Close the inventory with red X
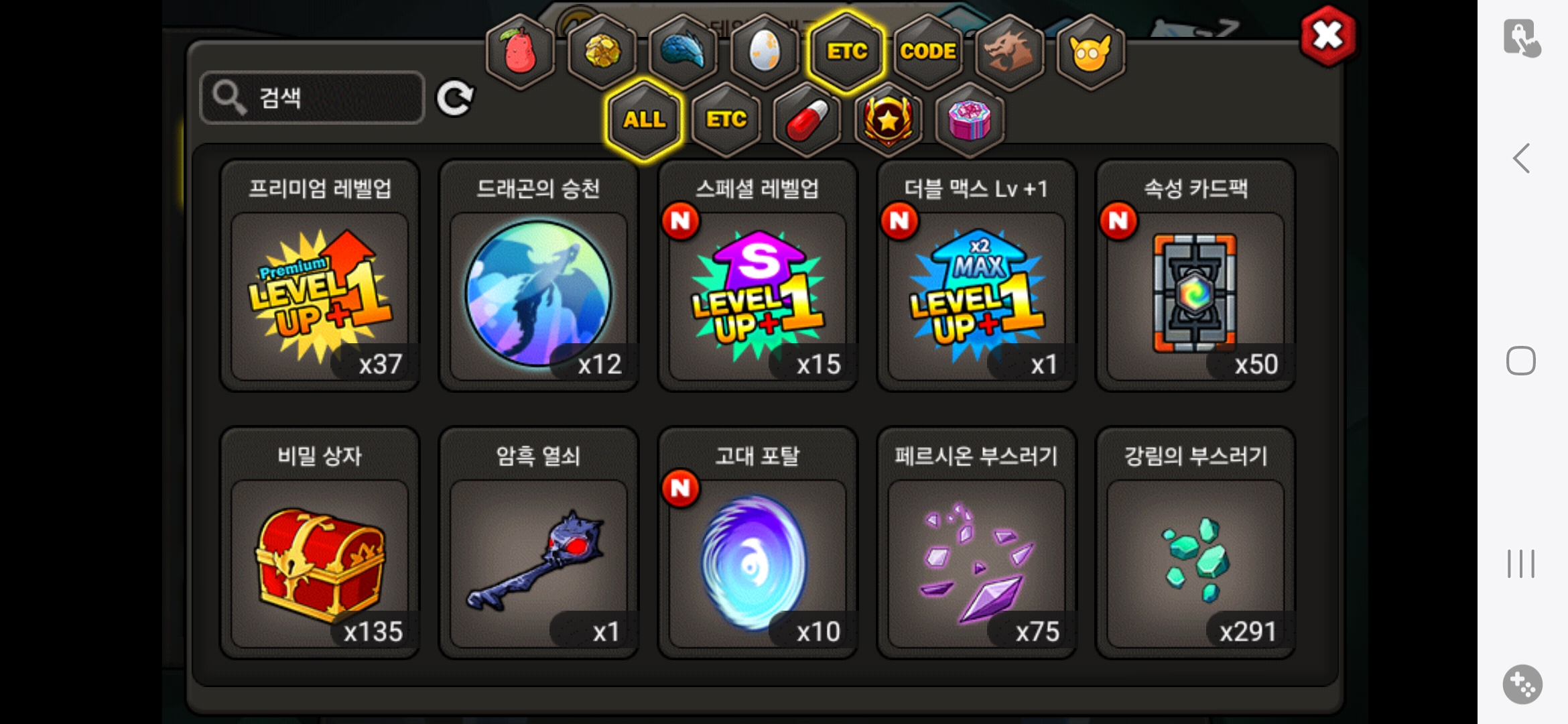 [1328, 36]
